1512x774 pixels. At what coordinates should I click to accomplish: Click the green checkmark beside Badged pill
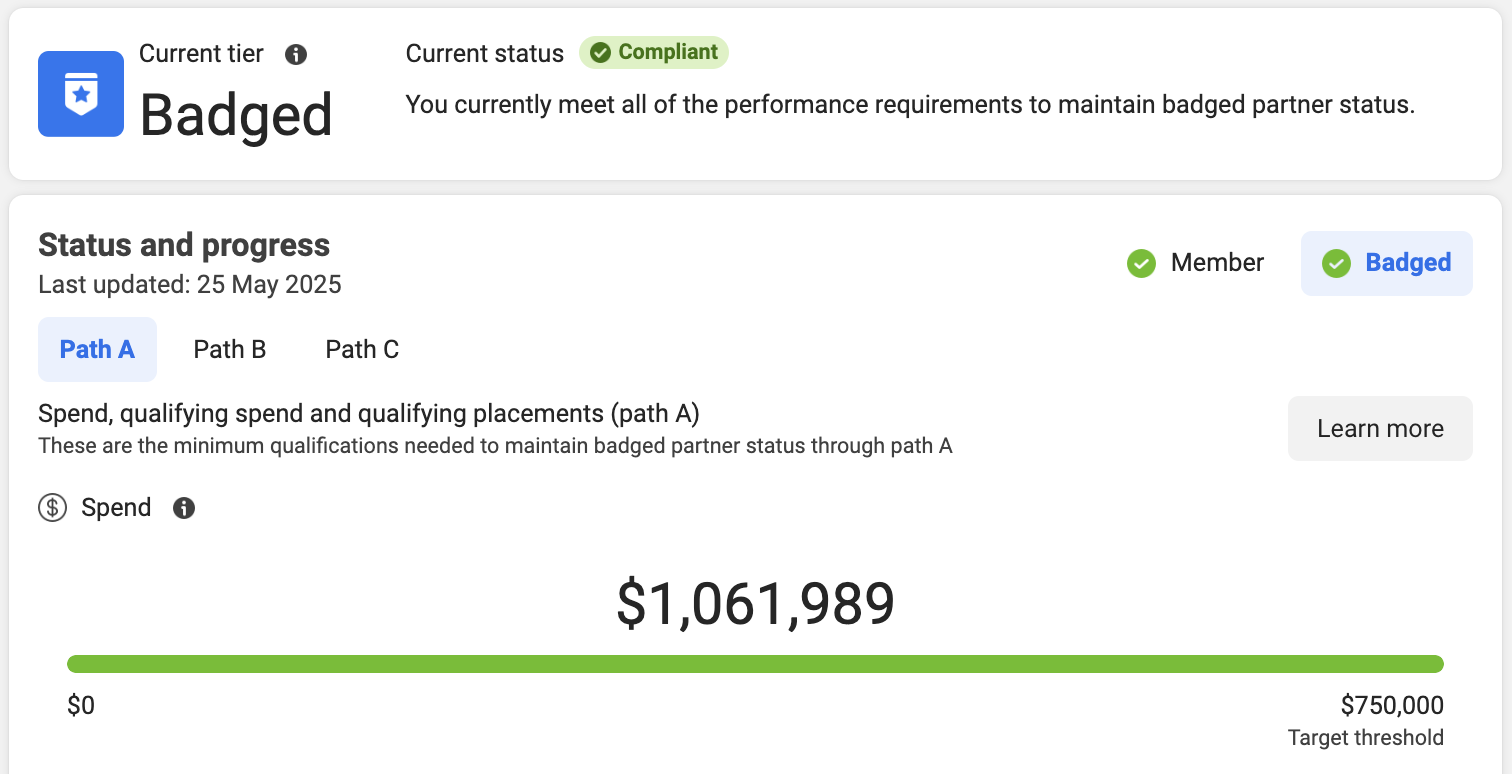pos(1336,263)
